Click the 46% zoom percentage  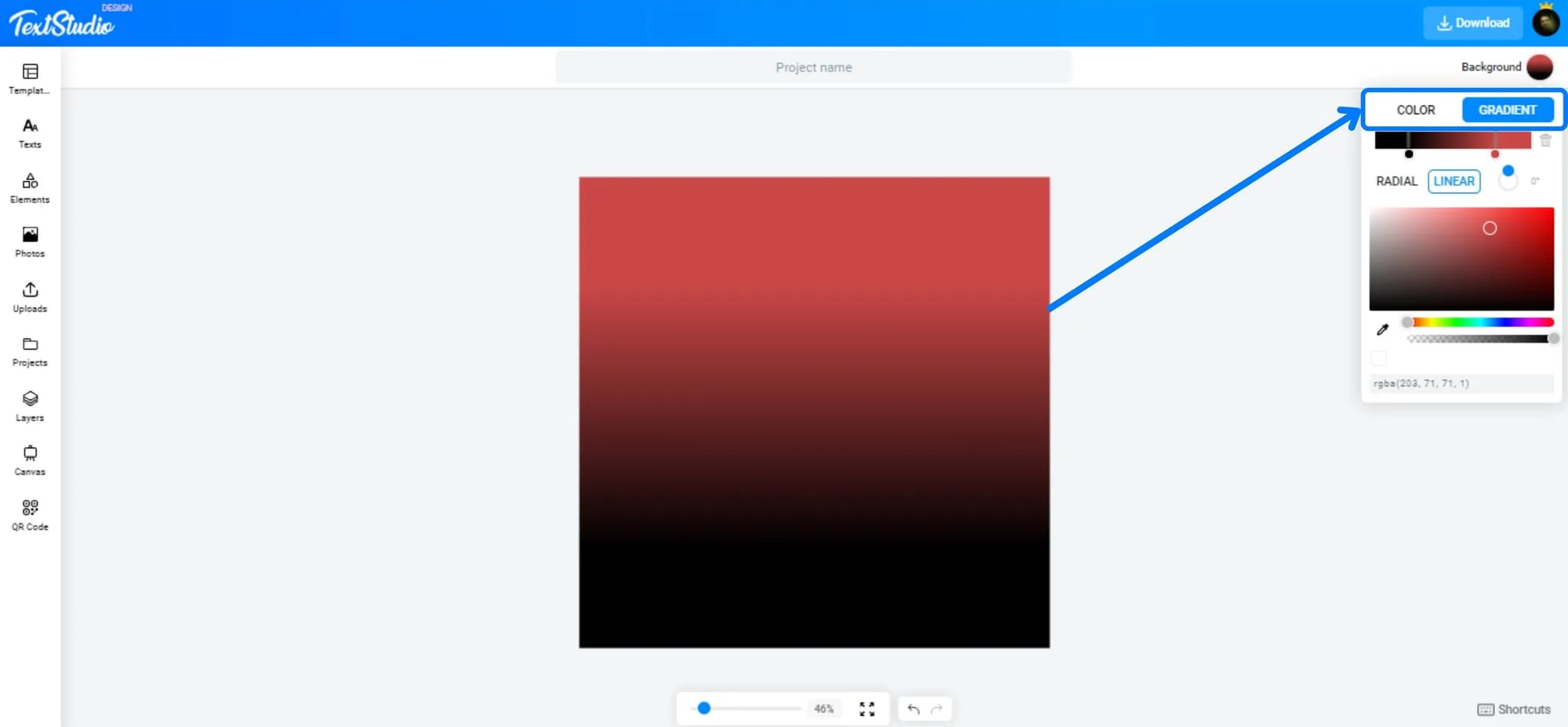[823, 709]
